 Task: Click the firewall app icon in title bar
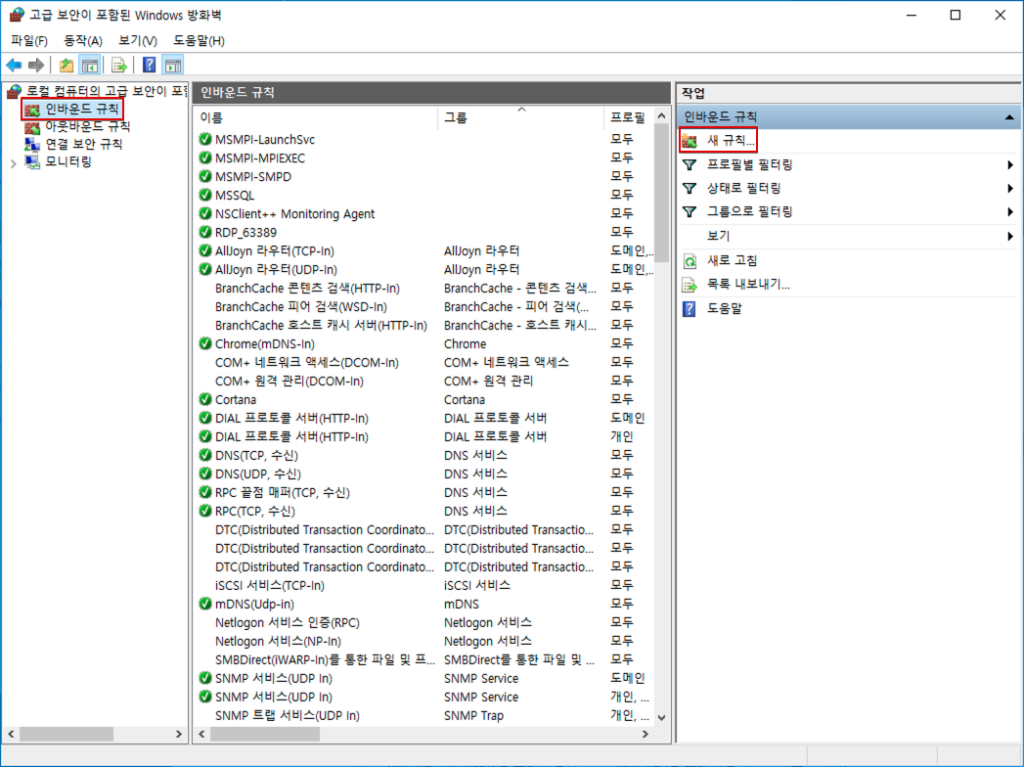16,14
